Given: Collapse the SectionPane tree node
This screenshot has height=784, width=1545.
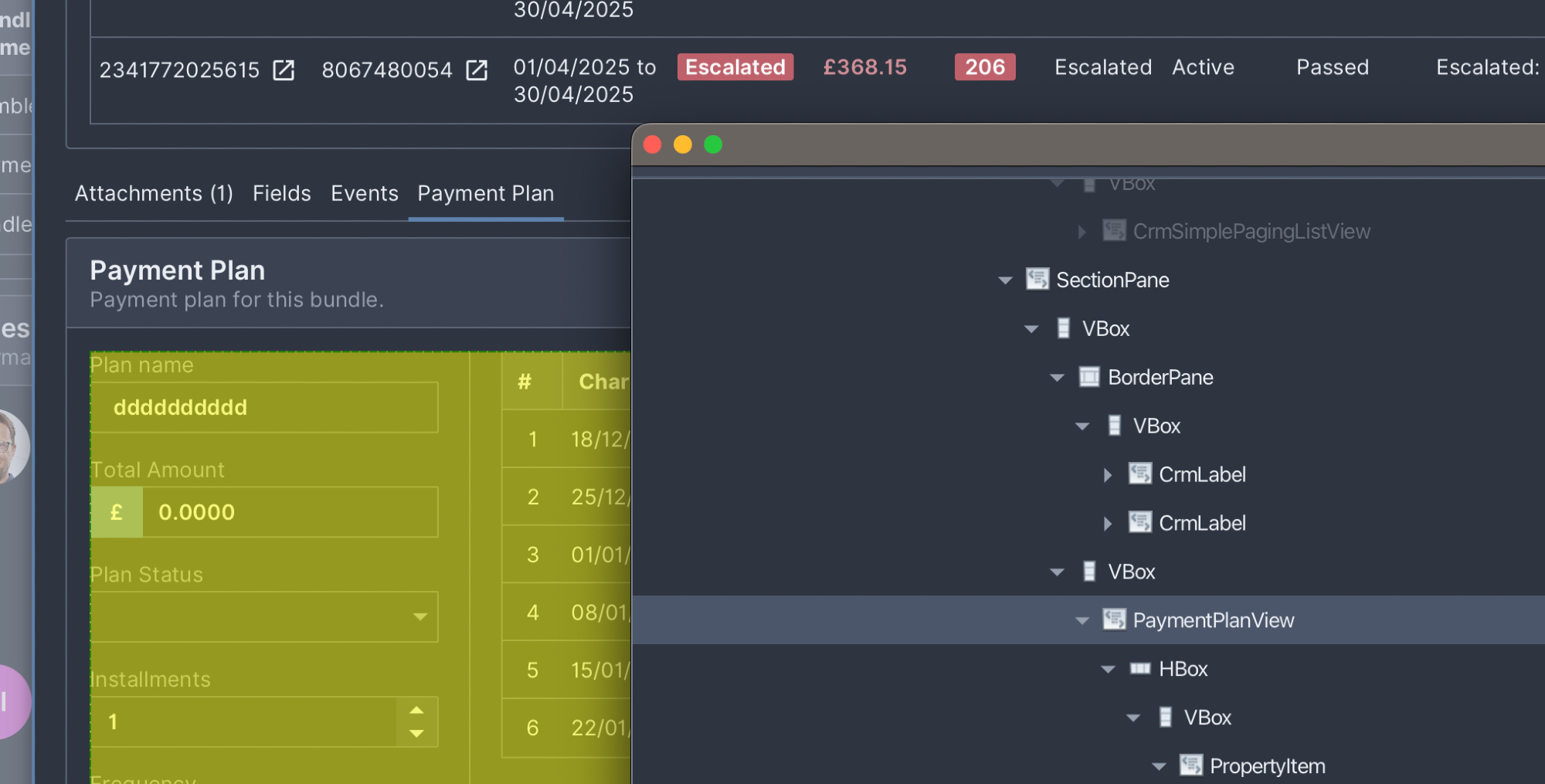Looking at the screenshot, I should tap(1005, 280).
